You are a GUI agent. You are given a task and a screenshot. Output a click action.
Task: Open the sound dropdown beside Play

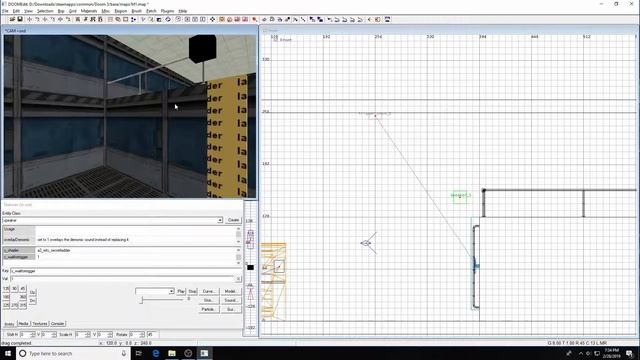[171, 291]
